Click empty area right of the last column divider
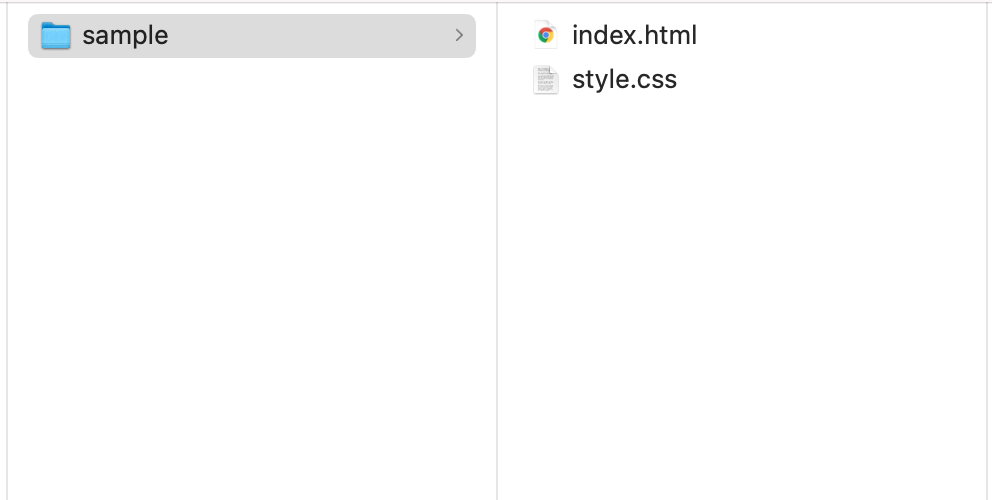 (x=989, y=250)
